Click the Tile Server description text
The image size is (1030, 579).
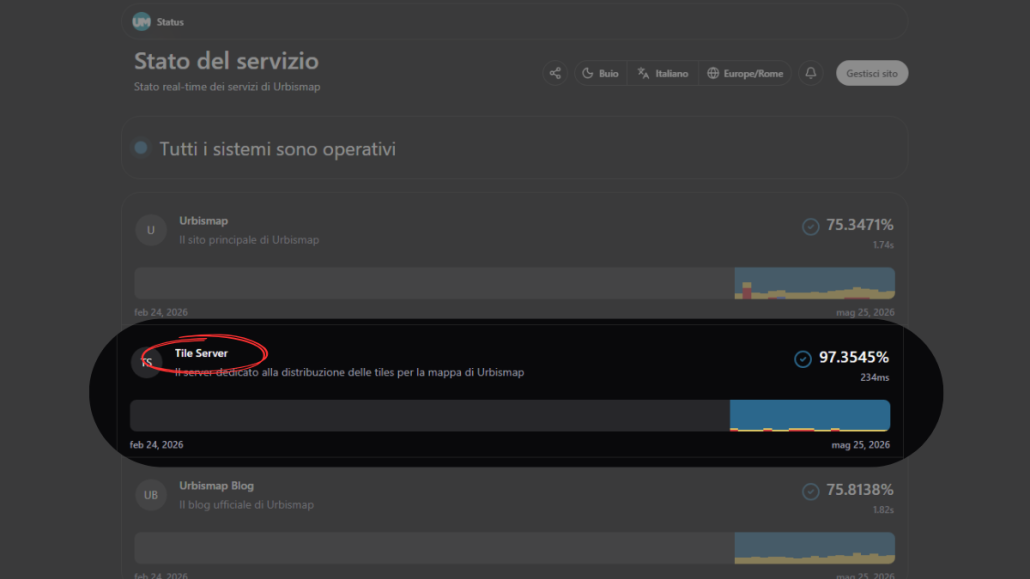coord(349,372)
